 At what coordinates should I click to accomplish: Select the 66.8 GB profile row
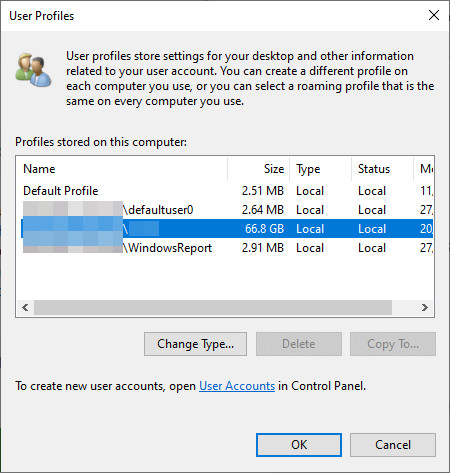pos(225,229)
